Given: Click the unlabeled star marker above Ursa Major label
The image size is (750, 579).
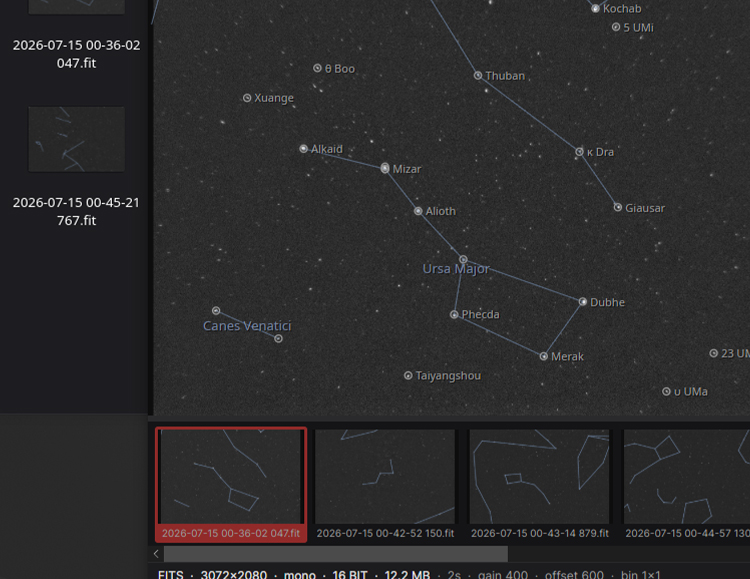Looking at the screenshot, I should (463, 259).
